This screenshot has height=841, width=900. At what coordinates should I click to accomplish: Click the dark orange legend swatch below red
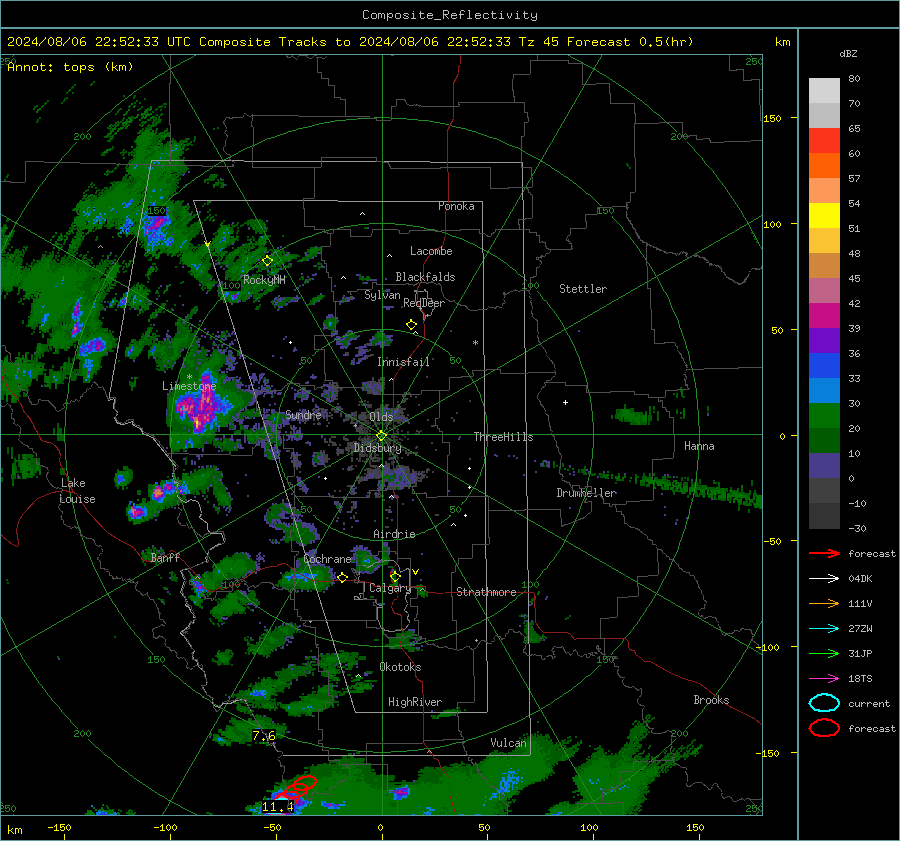pyautogui.click(x=824, y=165)
